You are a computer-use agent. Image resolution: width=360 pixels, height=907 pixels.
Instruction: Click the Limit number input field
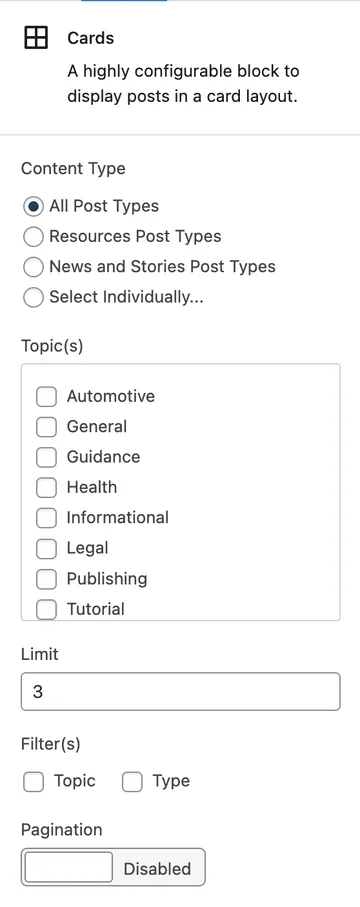coord(181,691)
